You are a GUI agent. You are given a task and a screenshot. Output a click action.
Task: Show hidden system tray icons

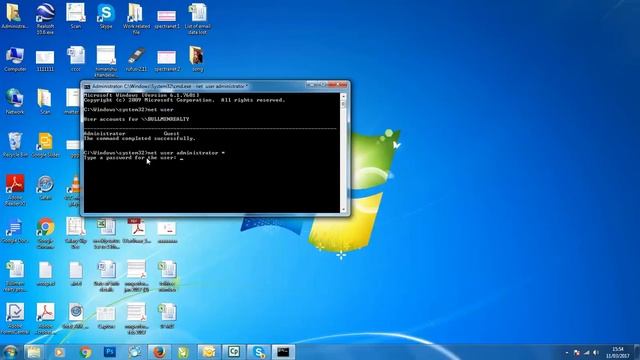click(x=567, y=352)
